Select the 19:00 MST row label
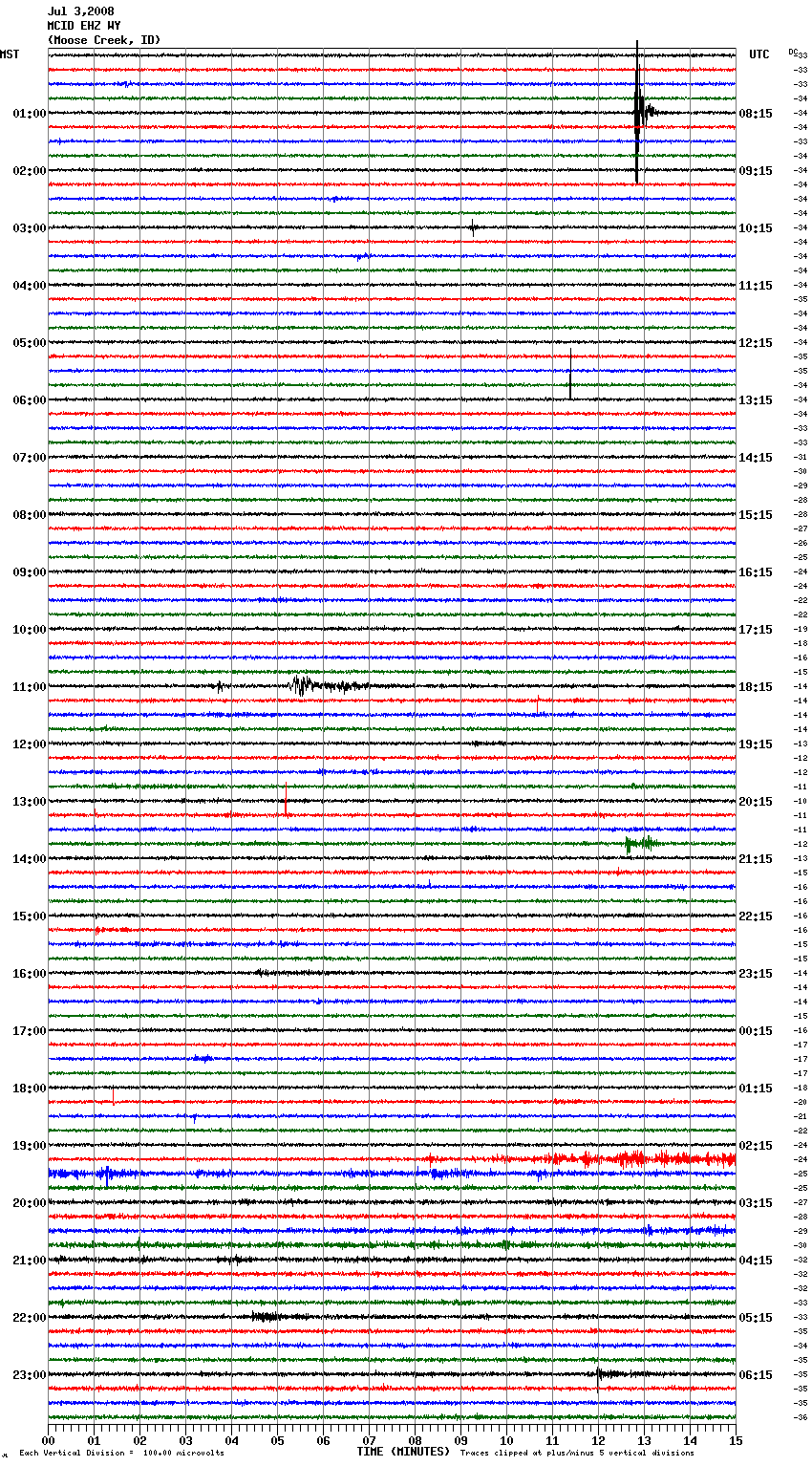The height and width of the screenshot is (1466, 812). click(30, 1146)
